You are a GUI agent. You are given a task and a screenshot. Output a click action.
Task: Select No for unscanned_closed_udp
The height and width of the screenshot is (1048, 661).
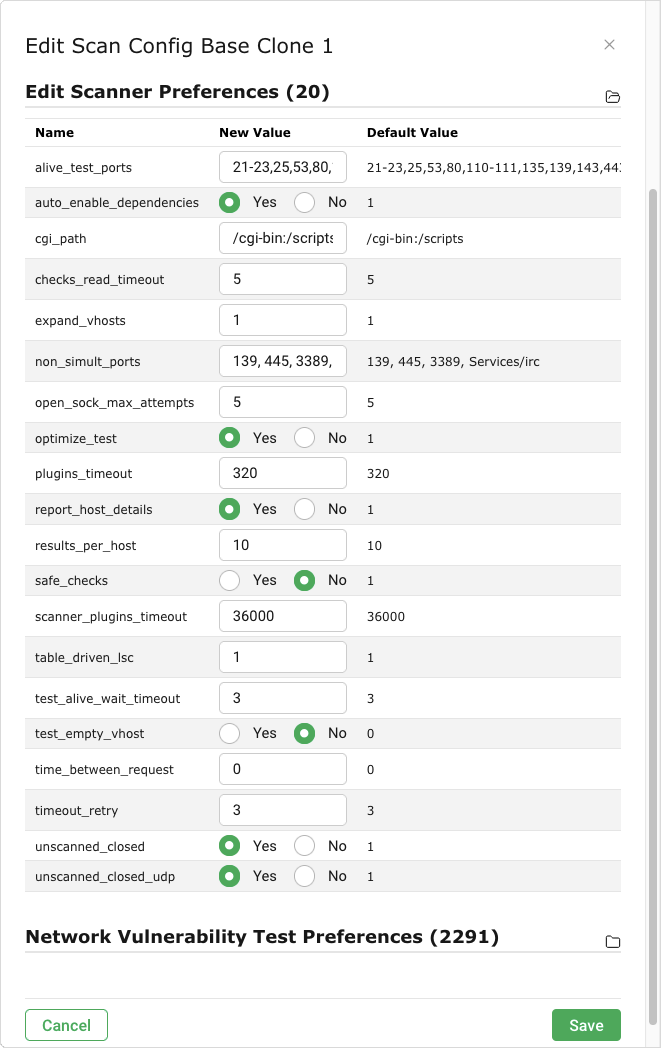305,876
